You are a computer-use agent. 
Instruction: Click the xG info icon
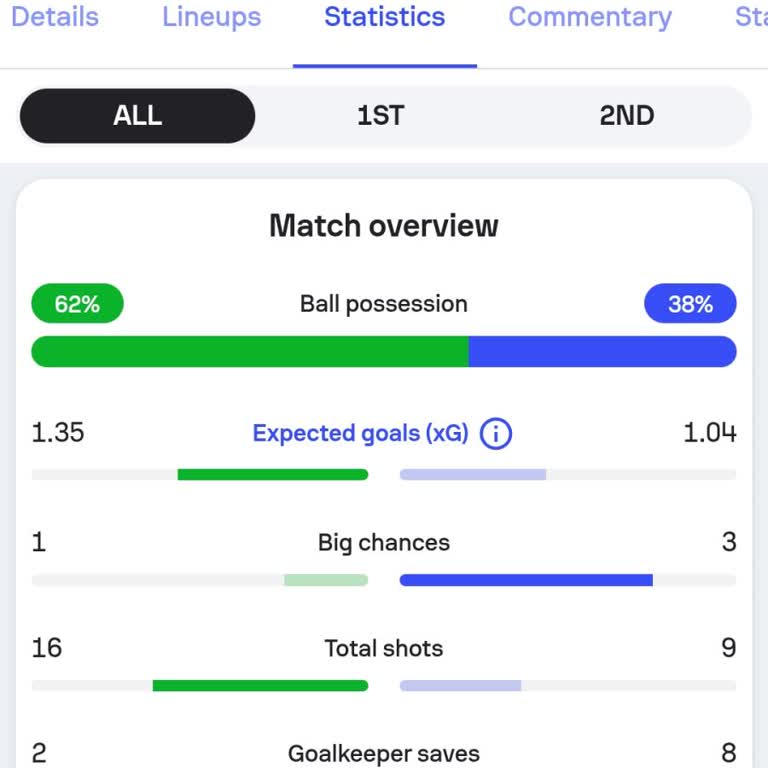point(496,434)
